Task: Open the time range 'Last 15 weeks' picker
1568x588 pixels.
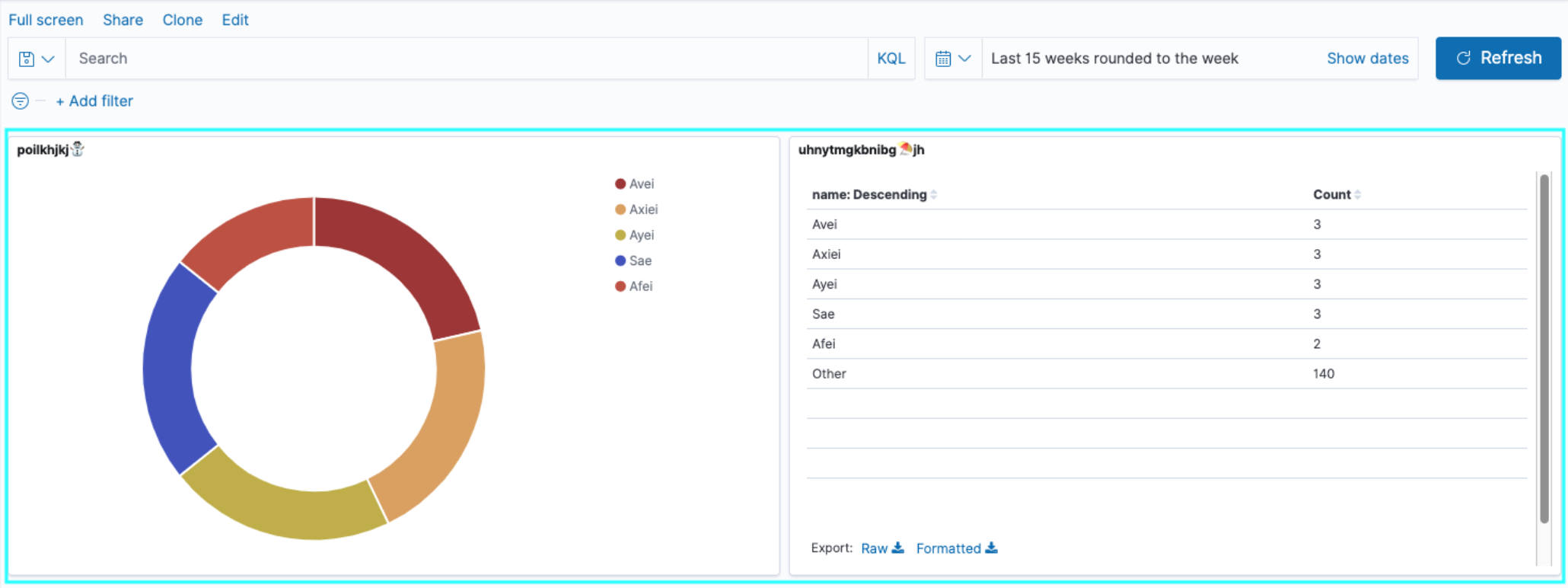Action: click(x=1114, y=59)
